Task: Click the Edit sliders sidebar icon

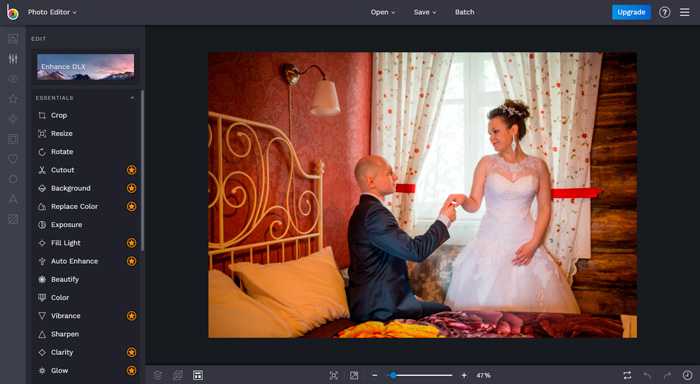Action: coord(13,58)
